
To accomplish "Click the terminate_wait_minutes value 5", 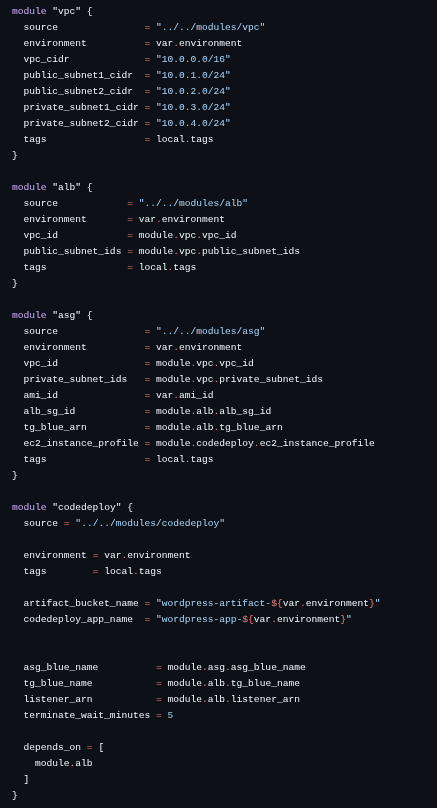I will (x=170, y=715).
